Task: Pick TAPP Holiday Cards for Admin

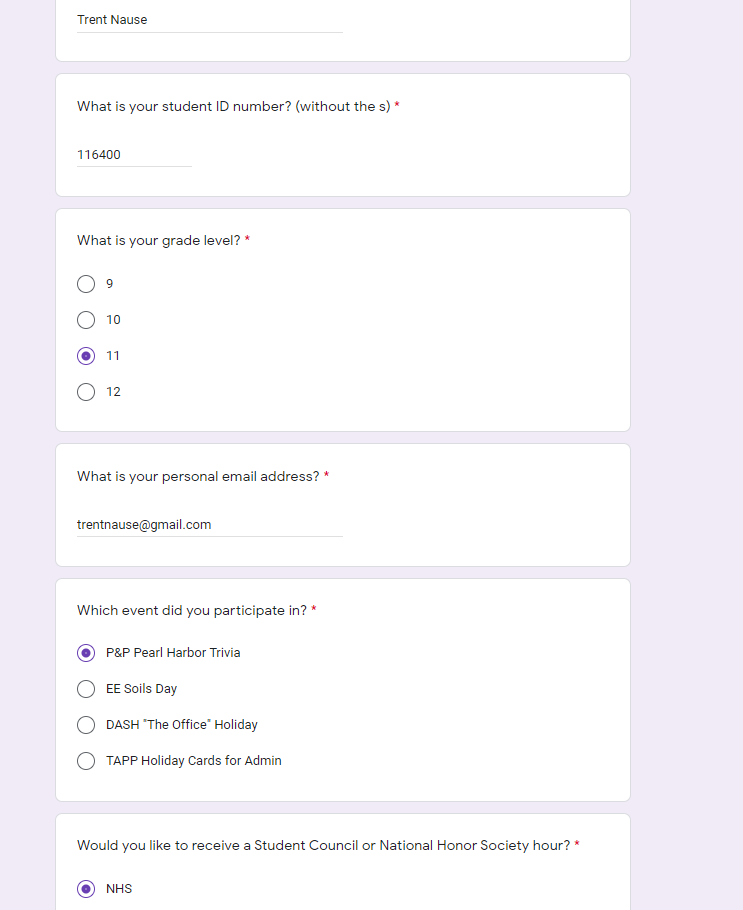Action: (86, 761)
